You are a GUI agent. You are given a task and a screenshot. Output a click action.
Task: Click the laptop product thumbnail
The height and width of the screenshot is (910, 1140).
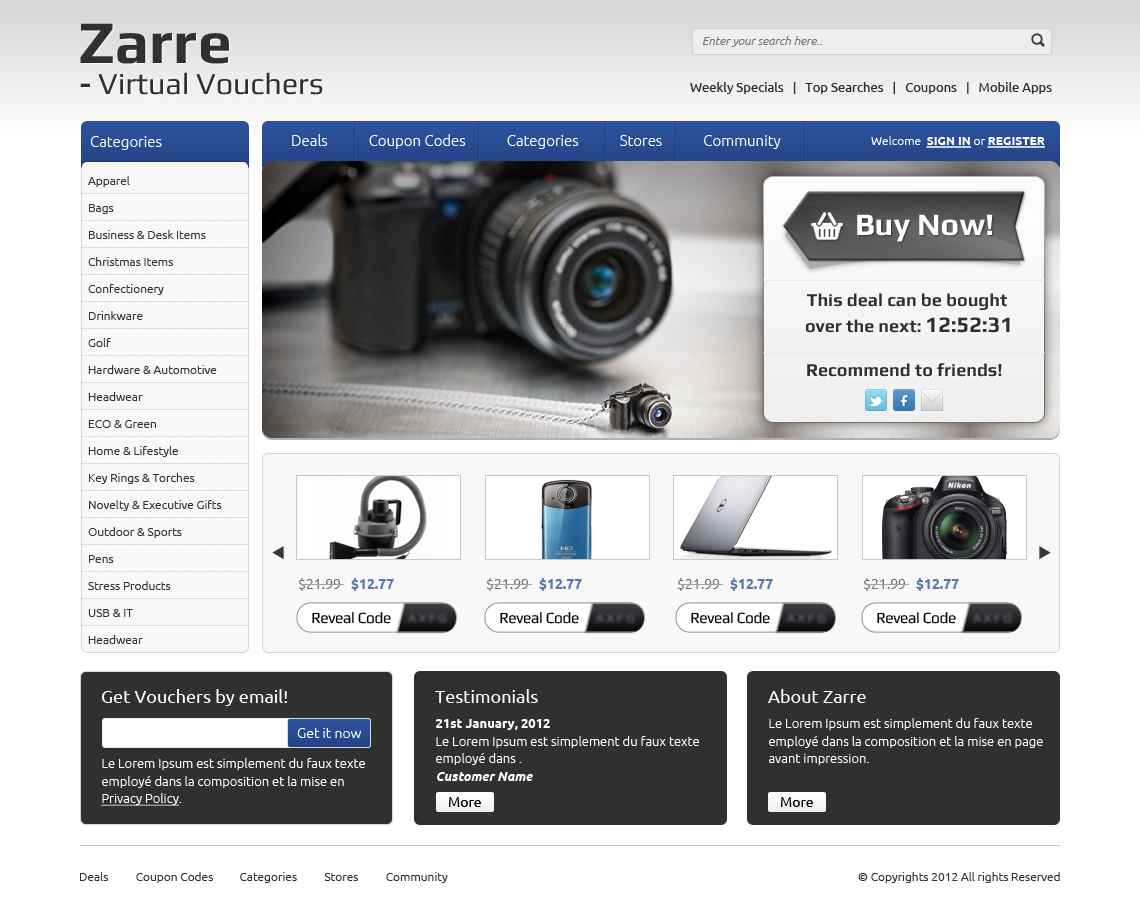[x=755, y=518]
